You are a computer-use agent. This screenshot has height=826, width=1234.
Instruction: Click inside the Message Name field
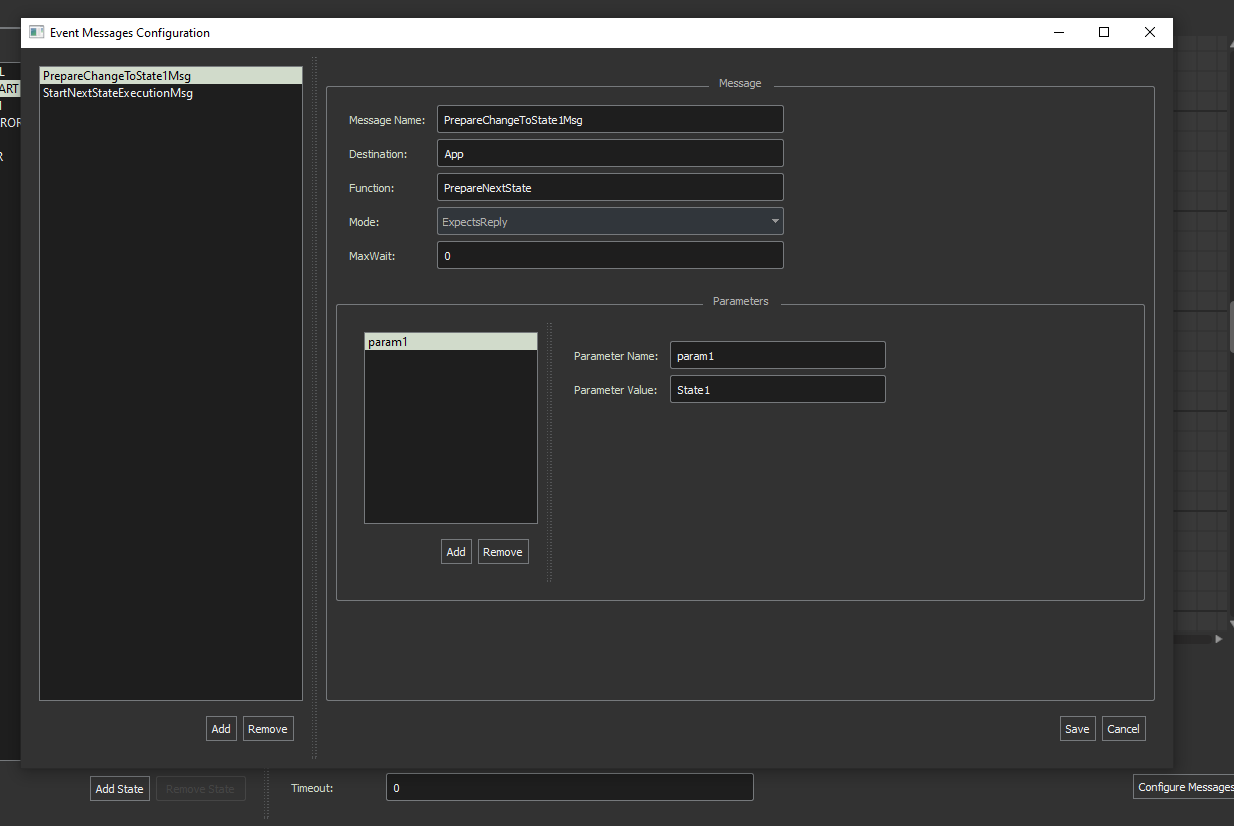(x=610, y=119)
